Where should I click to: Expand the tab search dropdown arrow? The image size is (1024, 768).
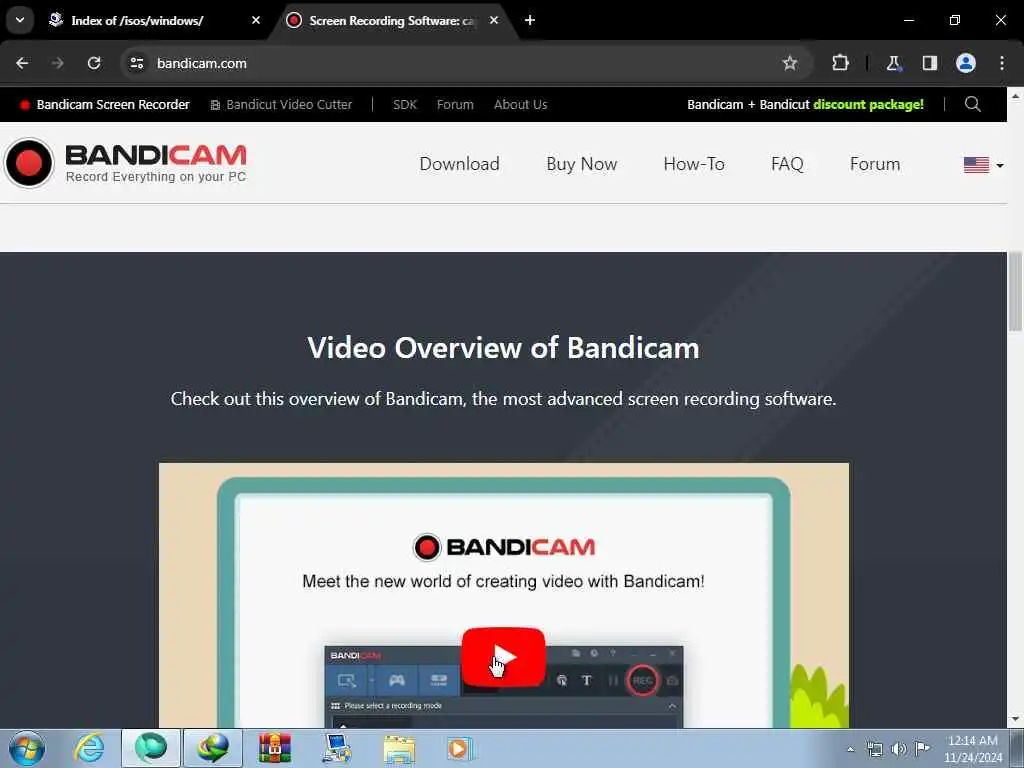pos(20,20)
